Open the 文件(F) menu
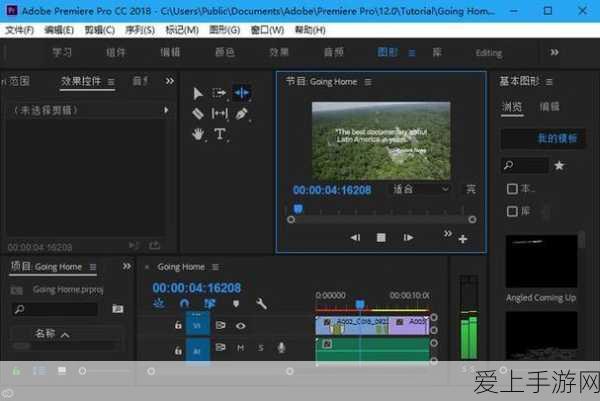The width and height of the screenshot is (600, 401). tap(20, 30)
